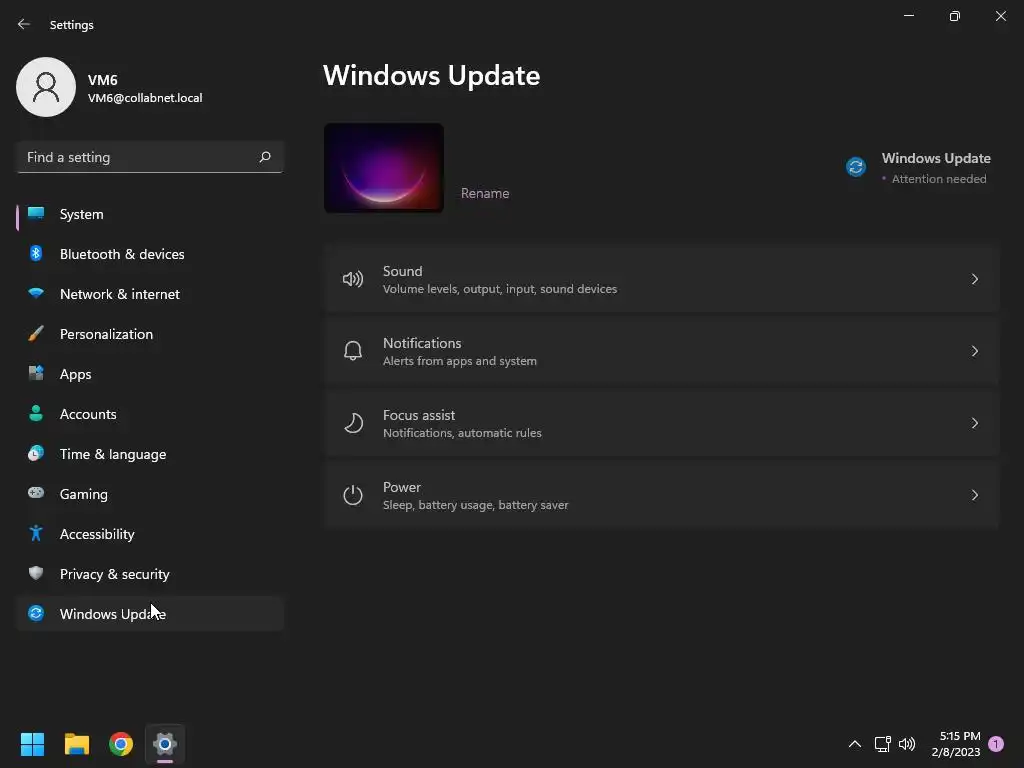Click the System monitor icon in the sidebar

pyautogui.click(x=36, y=214)
